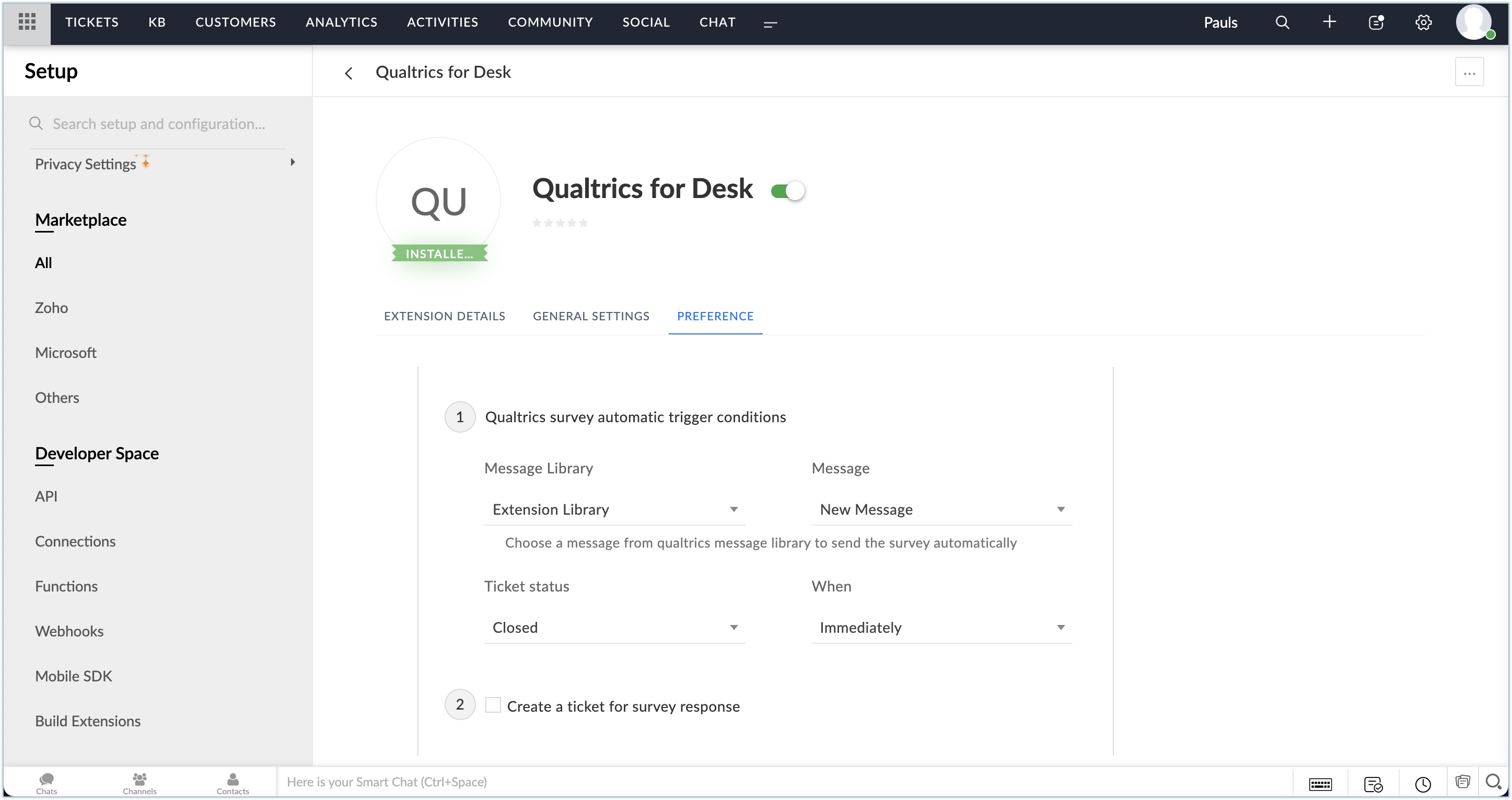Enable Create a ticket for survey response
The height and width of the screenshot is (800, 1512).
pyautogui.click(x=493, y=705)
